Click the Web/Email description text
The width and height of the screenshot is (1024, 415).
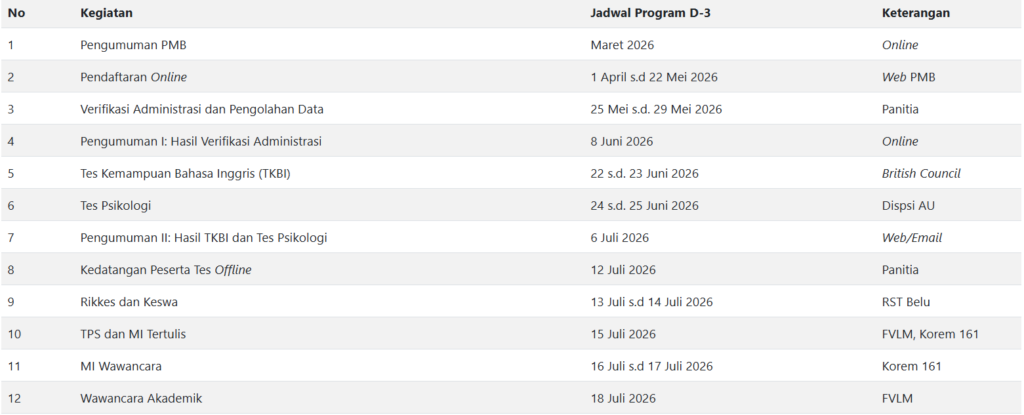912,238
